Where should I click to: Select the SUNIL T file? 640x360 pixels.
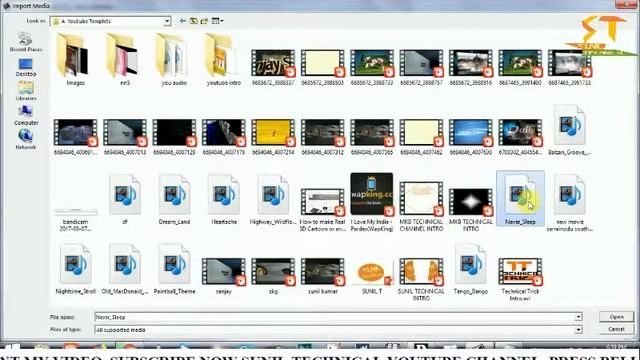[372, 276]
